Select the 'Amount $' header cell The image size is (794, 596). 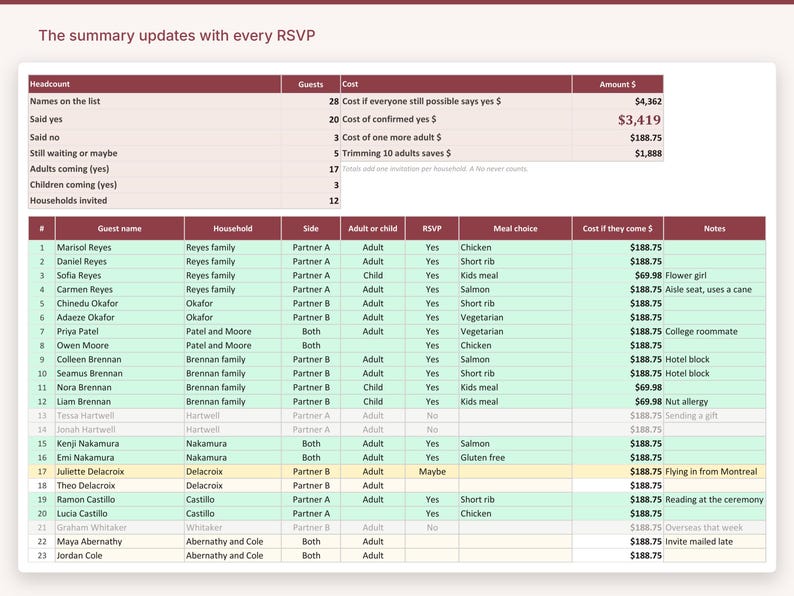(x=617, y=84)
